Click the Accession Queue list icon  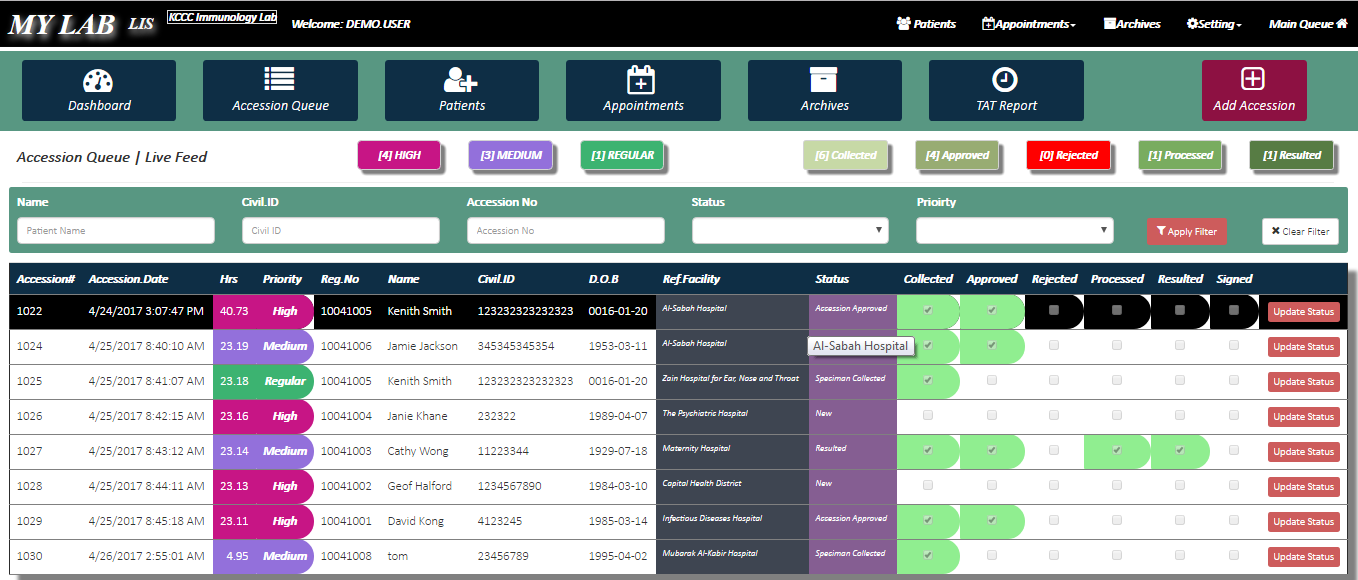click(x=280, y=80)
